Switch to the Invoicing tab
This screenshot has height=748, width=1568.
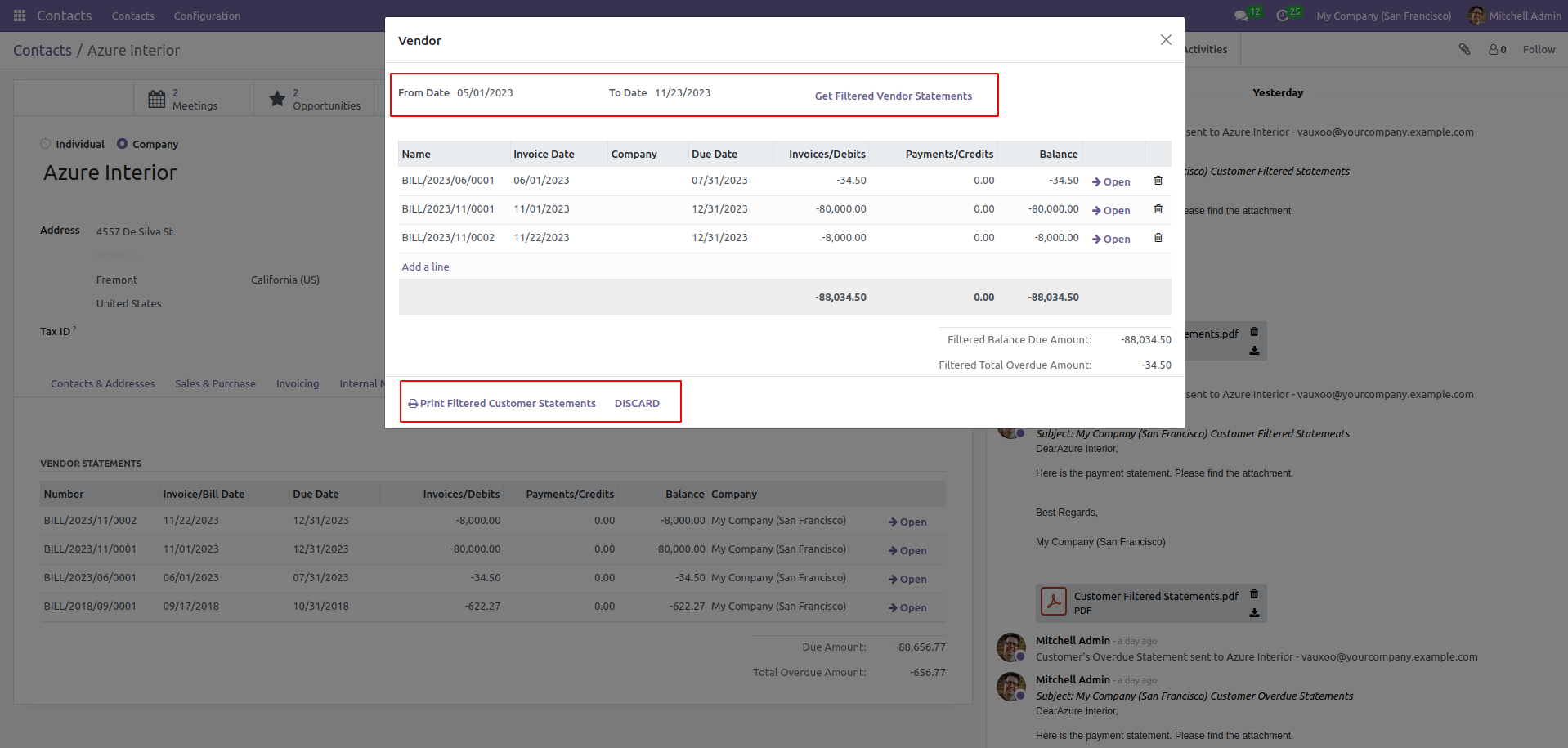coord(298,383)
